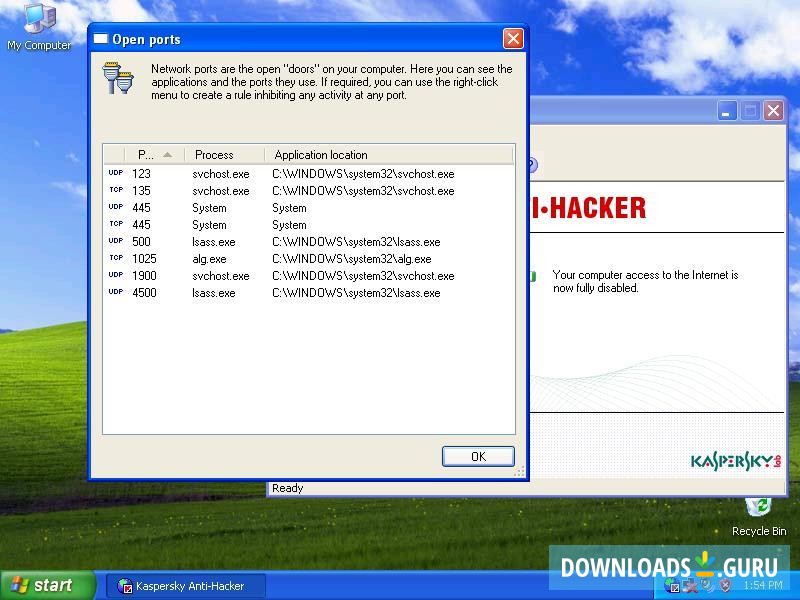This screenshot has height=600, width=800.
Task: Minimize the Kaspersky Anti-Hacker window
Action: (x=727, y=110)
